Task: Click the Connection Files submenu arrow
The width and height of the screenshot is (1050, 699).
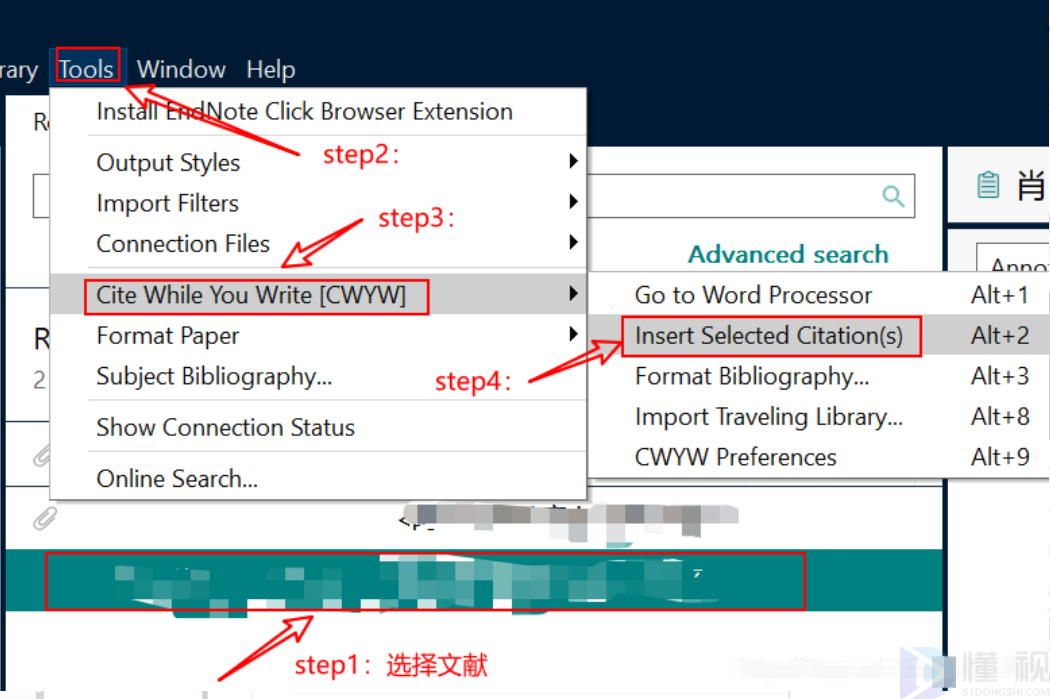Action: click(573, 242)
